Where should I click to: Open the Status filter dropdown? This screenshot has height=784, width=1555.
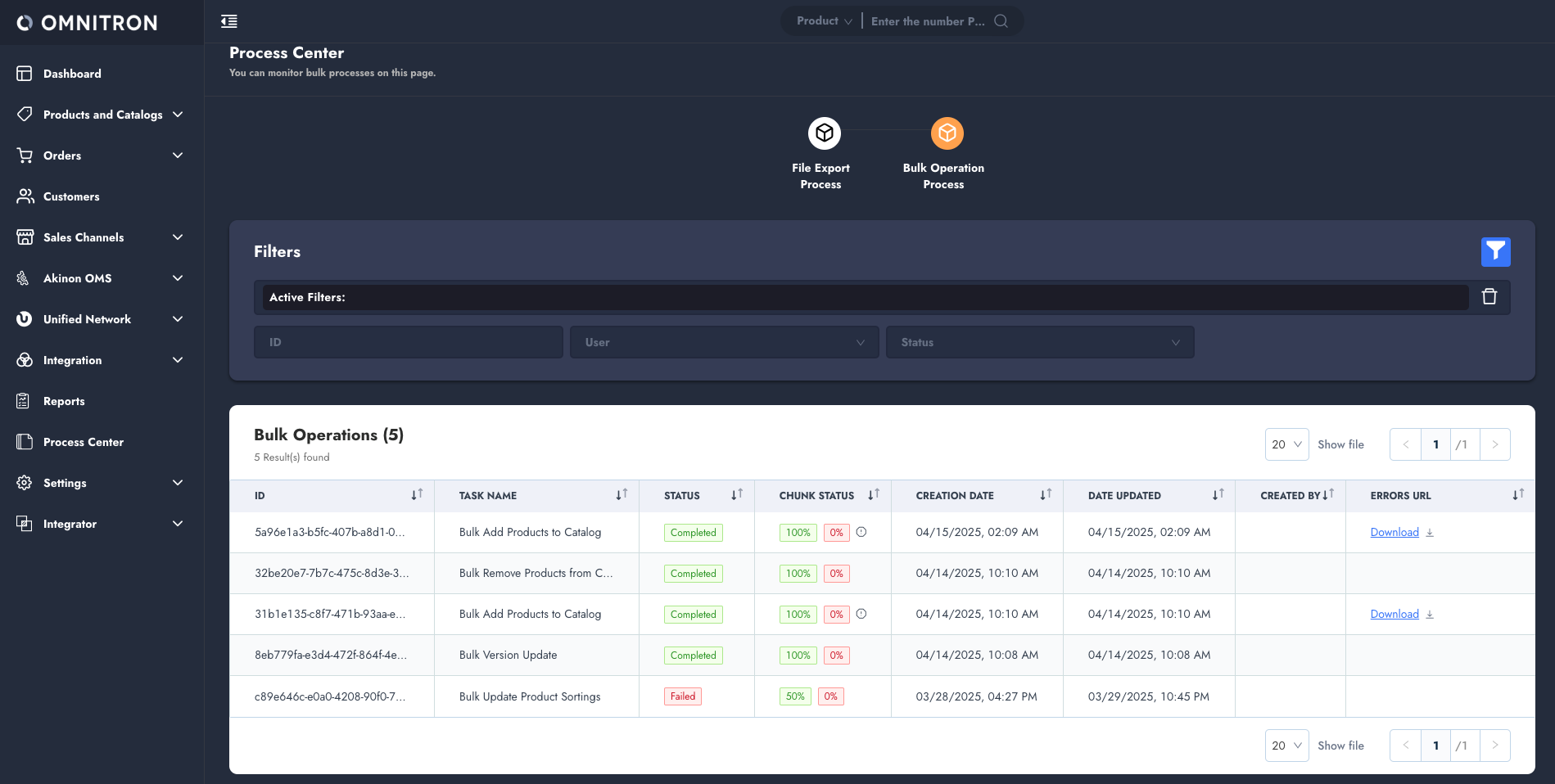pos(1039,342)
